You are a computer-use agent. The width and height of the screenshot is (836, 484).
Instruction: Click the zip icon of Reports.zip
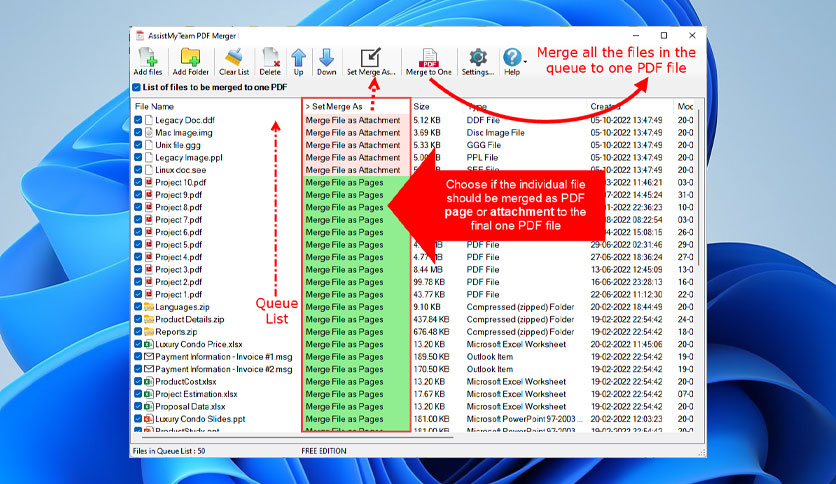click(149, 331)
